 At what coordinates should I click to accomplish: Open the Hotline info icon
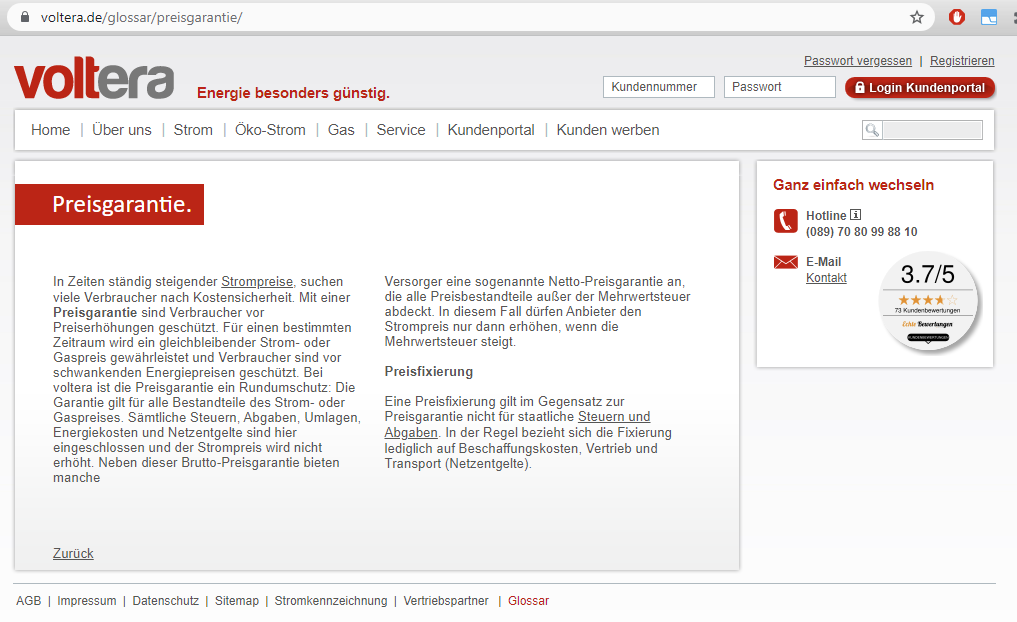coord(855,215)
